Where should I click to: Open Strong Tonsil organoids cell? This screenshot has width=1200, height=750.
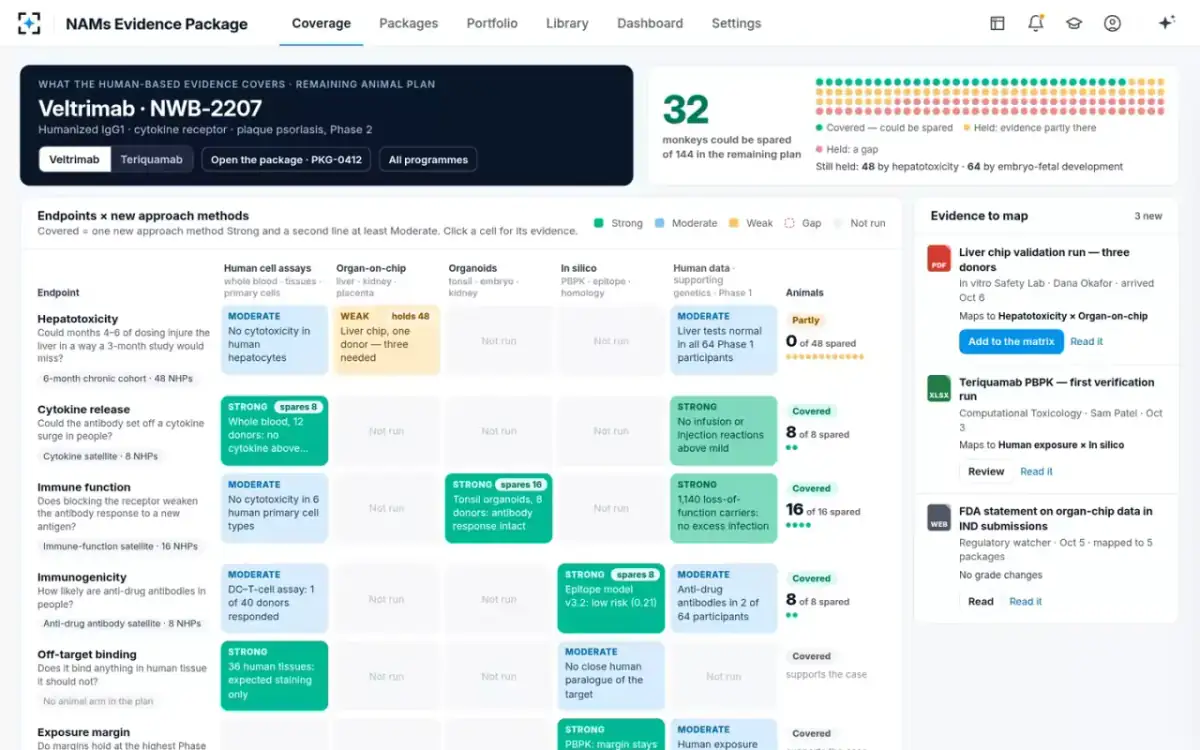498,508
